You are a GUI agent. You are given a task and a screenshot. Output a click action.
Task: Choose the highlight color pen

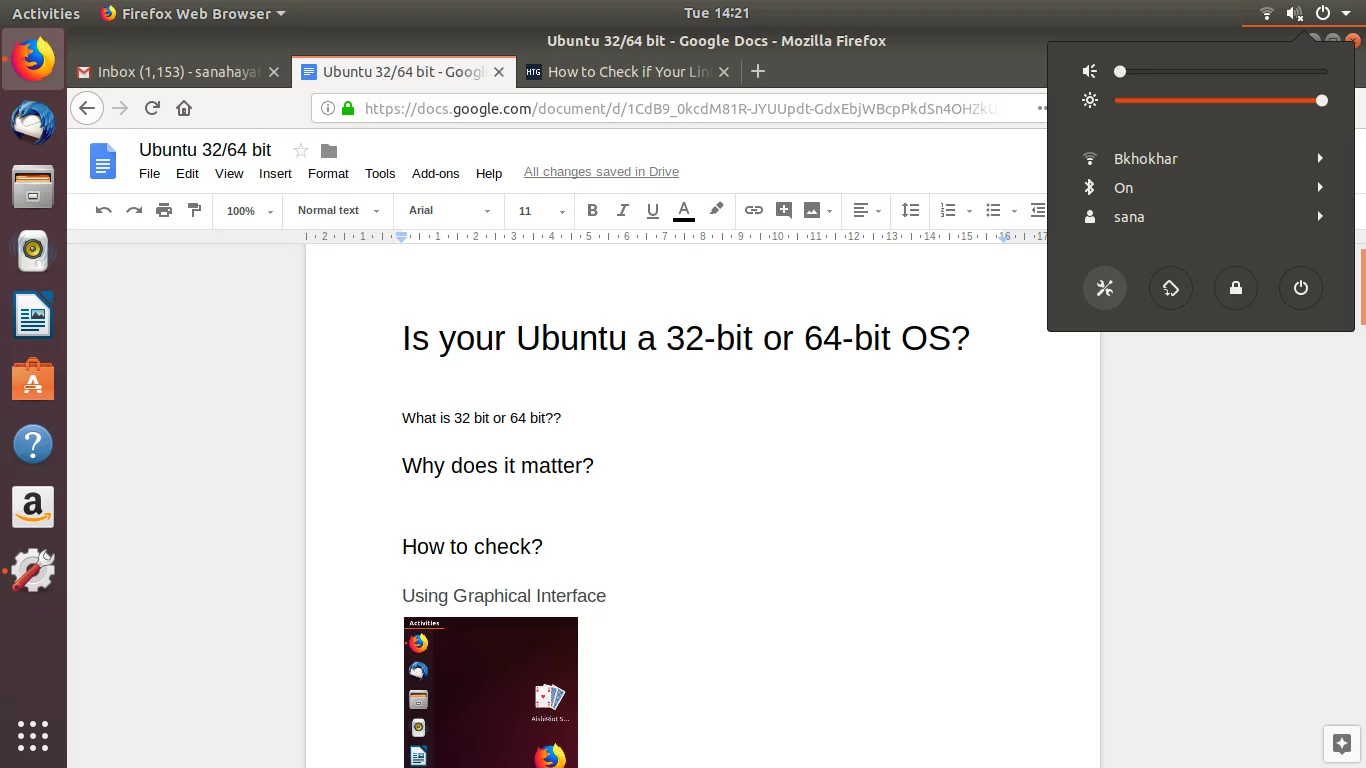point(716,210)
